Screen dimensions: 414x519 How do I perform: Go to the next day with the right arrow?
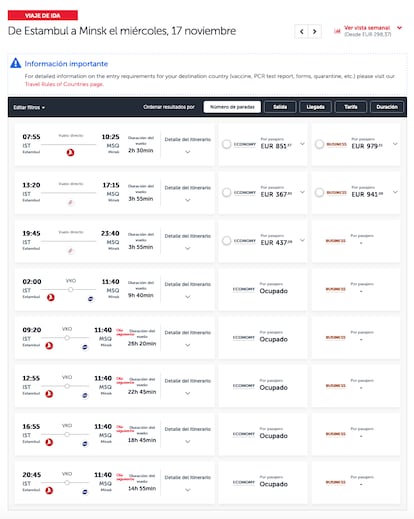(x=314, y=32)
